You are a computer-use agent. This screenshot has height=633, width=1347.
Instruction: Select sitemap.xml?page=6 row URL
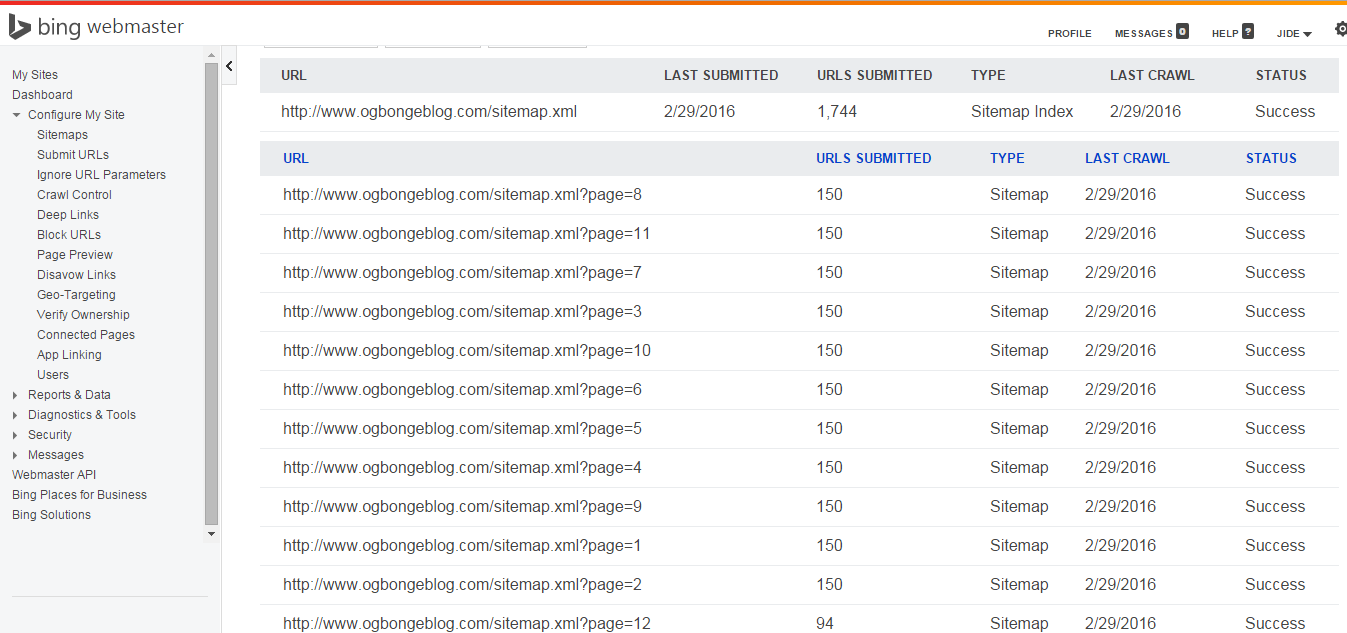click(x=462, y=390)
